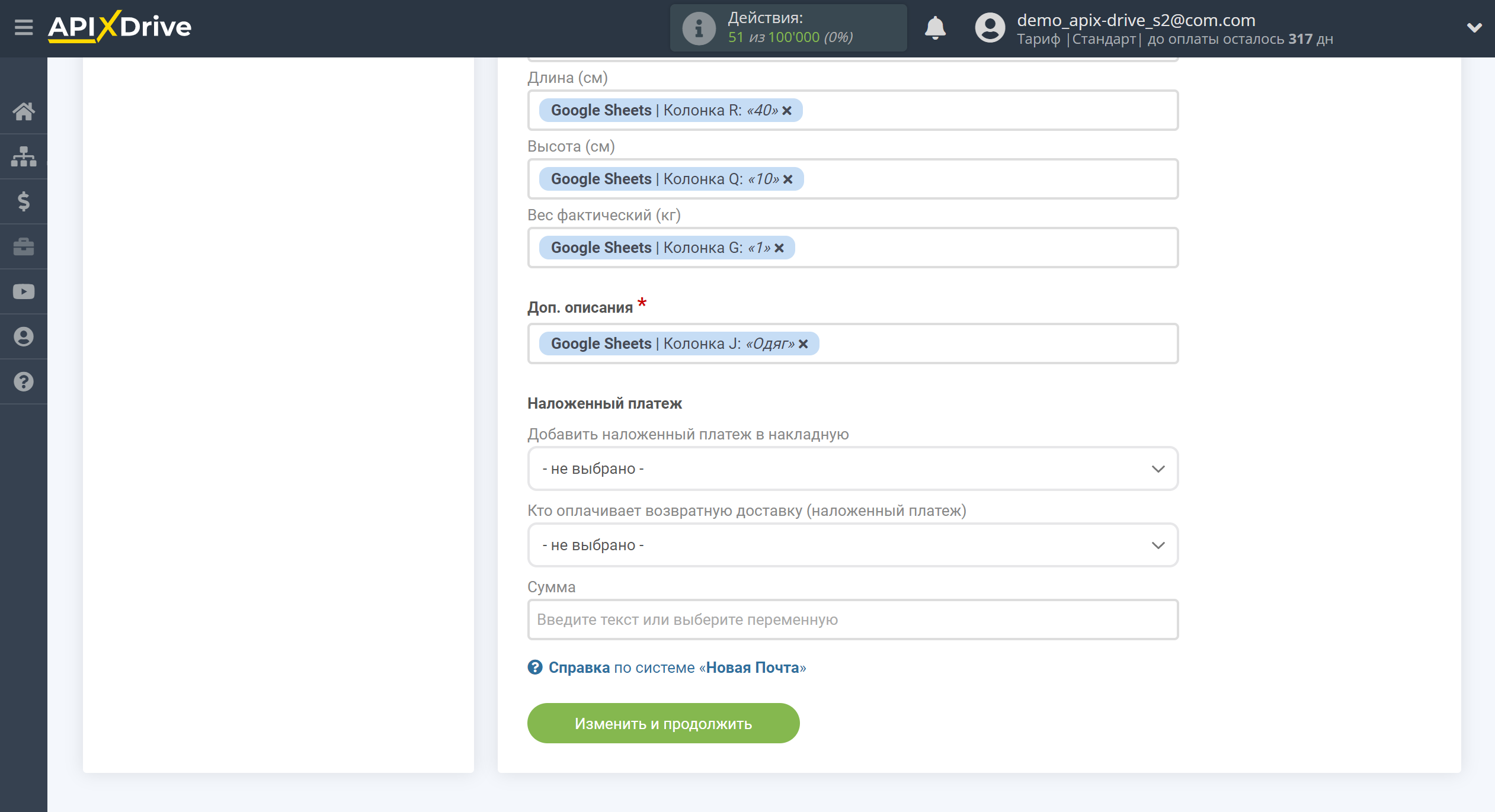Open Добавить наложенный платеж dropdown
Image resolution: width=1495 pixels, height=812 pixels.
[x=853, y=468]
